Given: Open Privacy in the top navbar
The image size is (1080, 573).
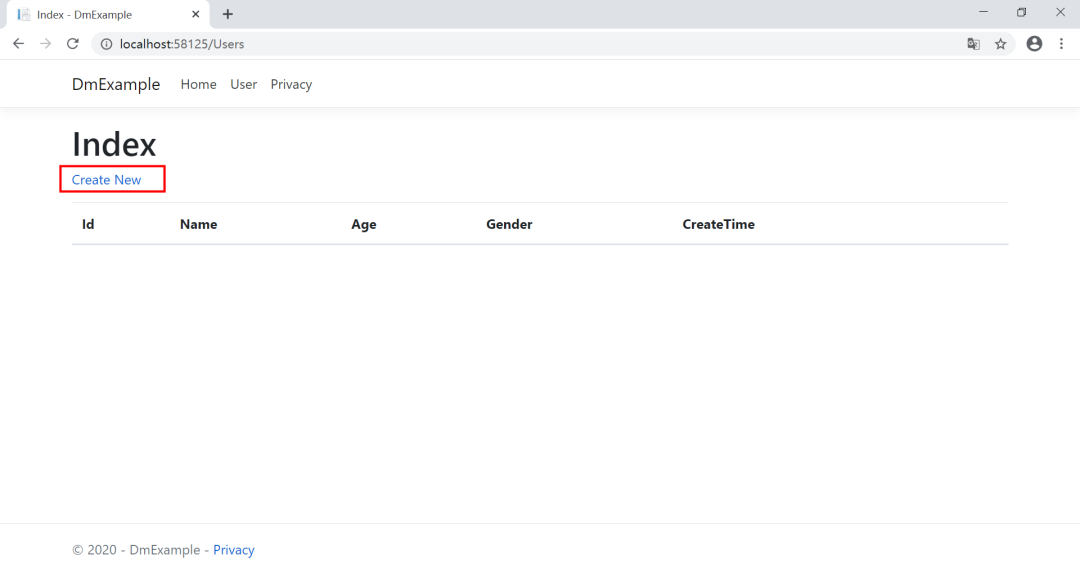Looking at the screenshot, I should click(291, 84).
